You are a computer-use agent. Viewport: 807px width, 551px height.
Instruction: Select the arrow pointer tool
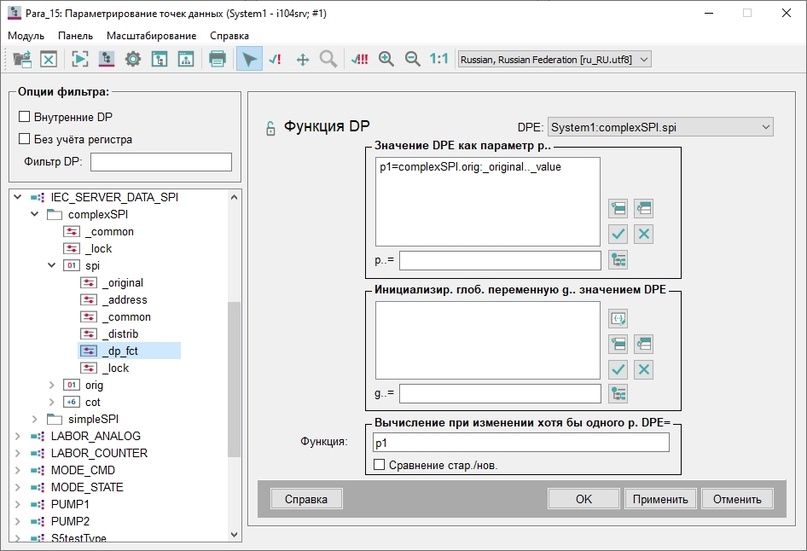249,59
